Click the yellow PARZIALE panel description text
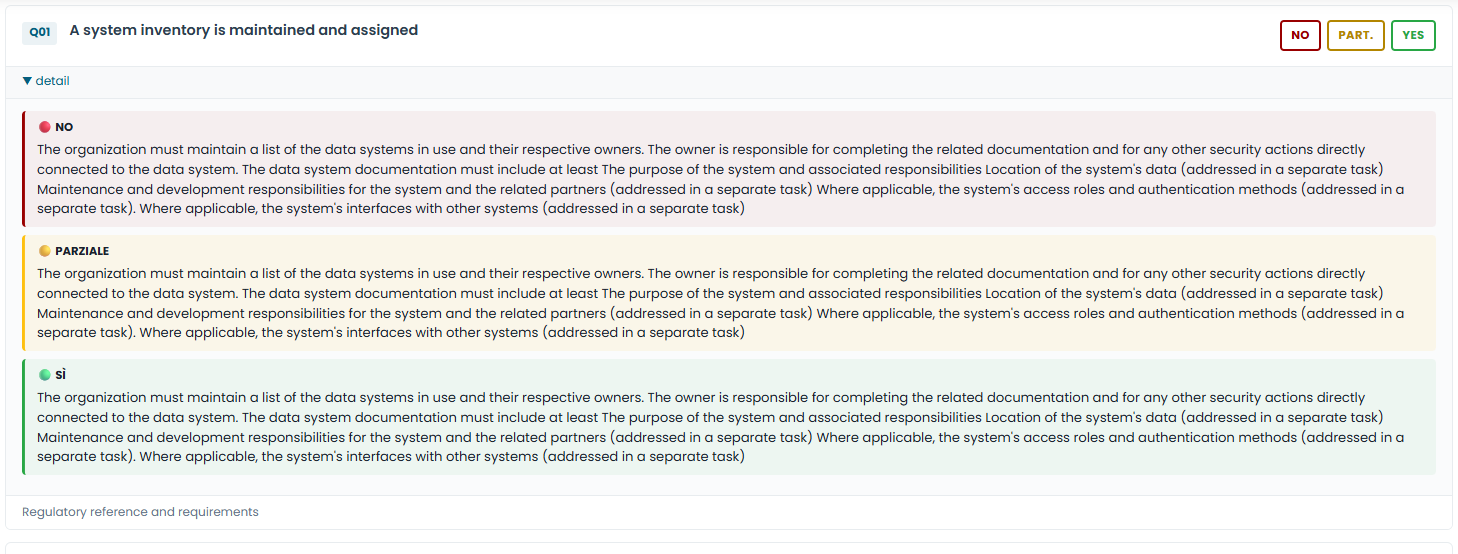1458x554 pixels. tap(720, 303)
